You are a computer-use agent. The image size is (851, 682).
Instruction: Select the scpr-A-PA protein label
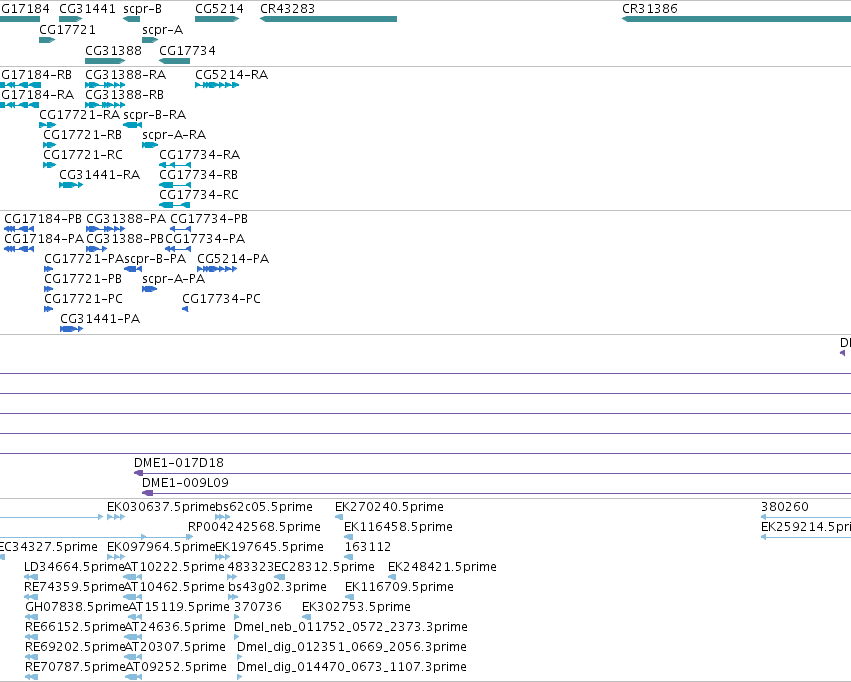pos(174,279)
